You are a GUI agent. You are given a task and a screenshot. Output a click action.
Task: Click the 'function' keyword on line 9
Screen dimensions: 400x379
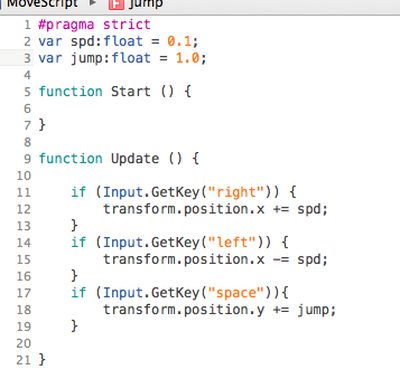tap(70, 158)
